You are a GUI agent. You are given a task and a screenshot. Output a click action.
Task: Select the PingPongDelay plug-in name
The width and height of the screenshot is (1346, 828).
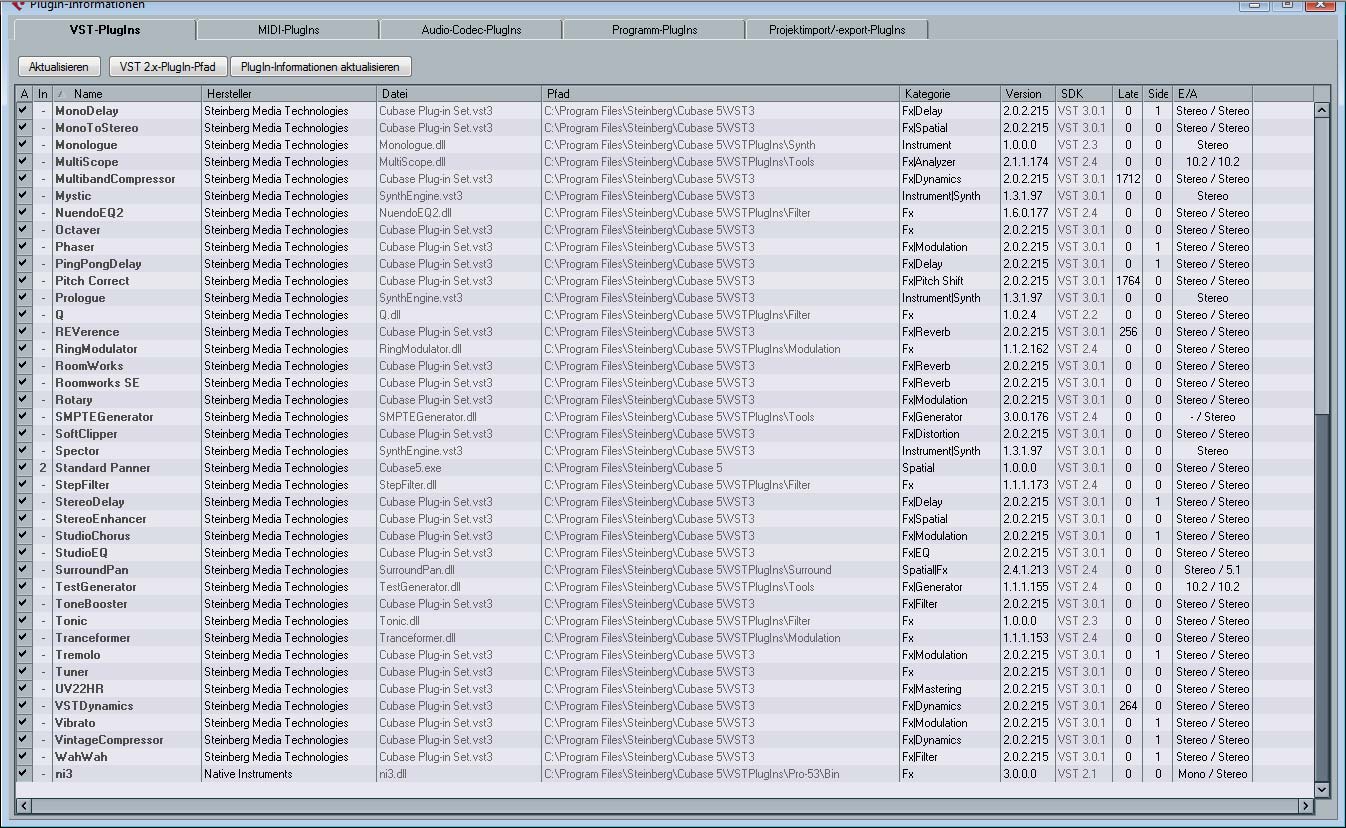98,264
